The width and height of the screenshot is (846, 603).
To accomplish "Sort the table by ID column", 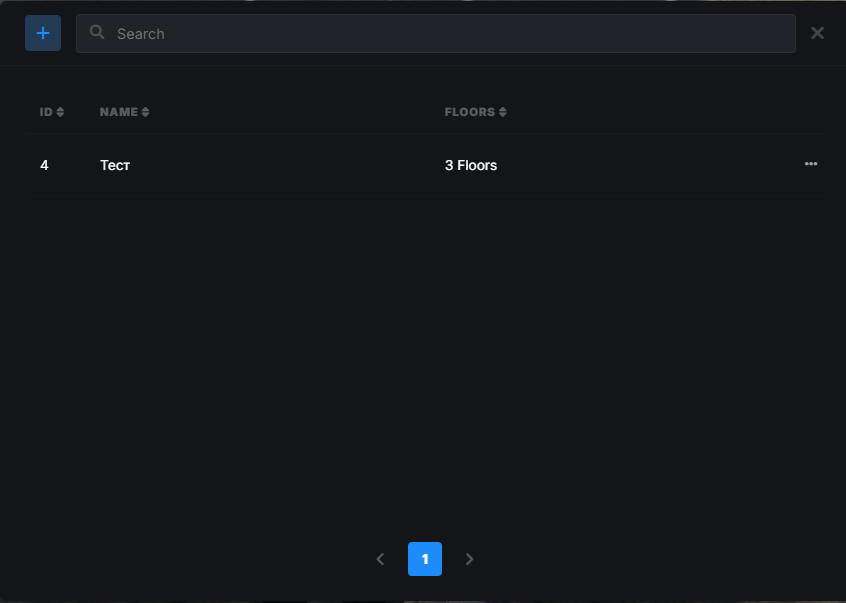I will click(52, 112).
